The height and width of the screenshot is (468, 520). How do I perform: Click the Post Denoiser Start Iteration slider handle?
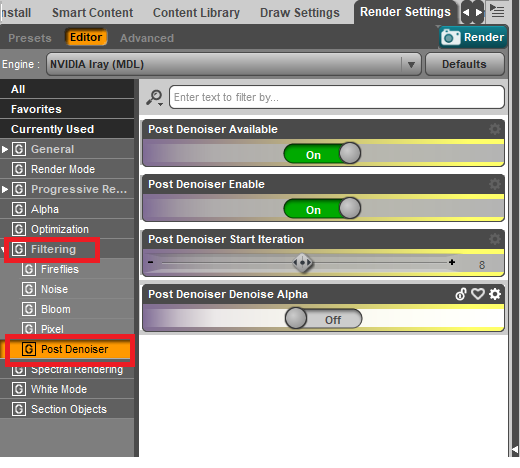tap(302, 263)
